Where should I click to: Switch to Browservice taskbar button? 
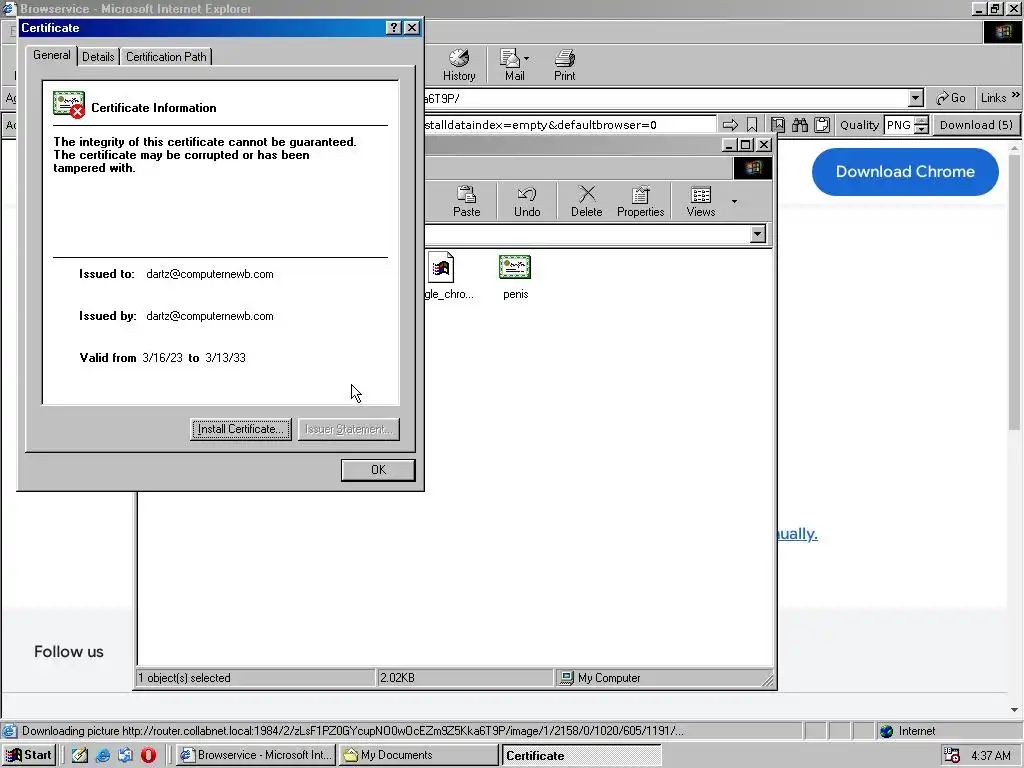pyautogui.click(x=256, y=755)
